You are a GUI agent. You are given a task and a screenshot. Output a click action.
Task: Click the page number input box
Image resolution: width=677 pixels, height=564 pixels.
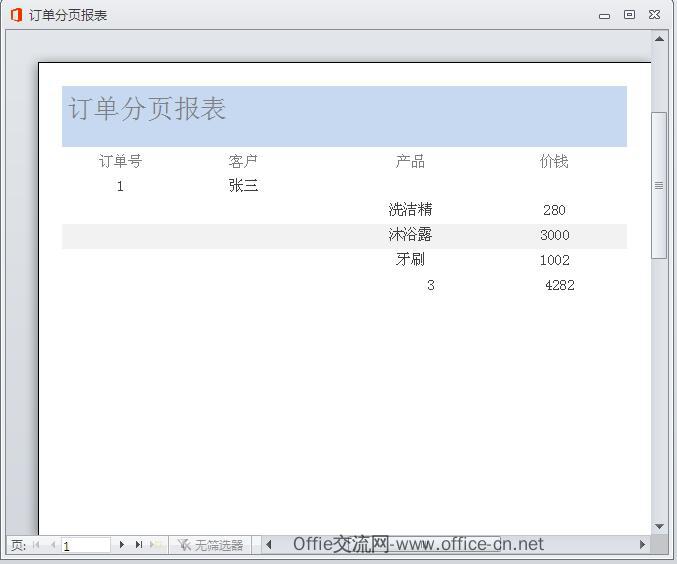coord(85,545)
